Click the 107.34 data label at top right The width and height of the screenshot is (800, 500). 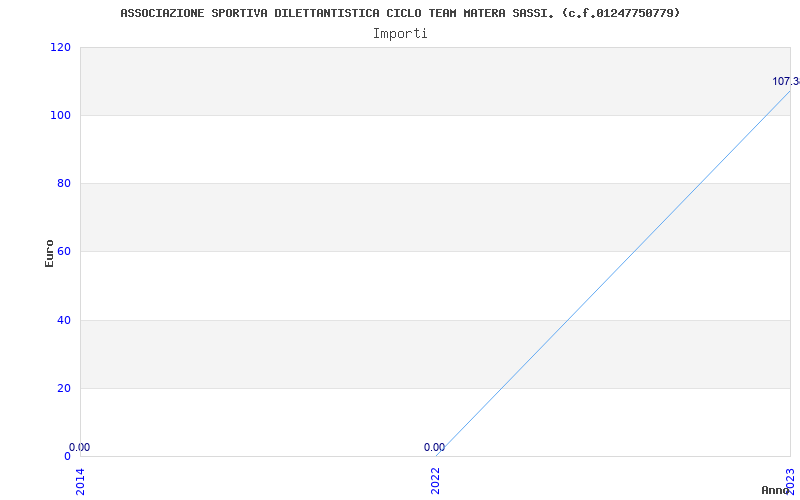[x=786, y=82]
